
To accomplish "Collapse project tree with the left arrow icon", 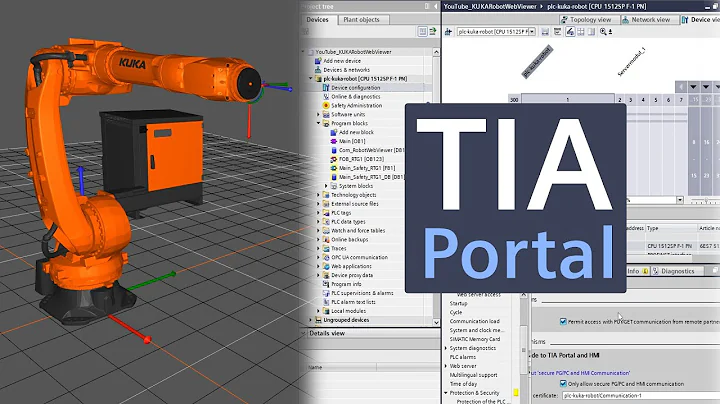I will point(435,6).
